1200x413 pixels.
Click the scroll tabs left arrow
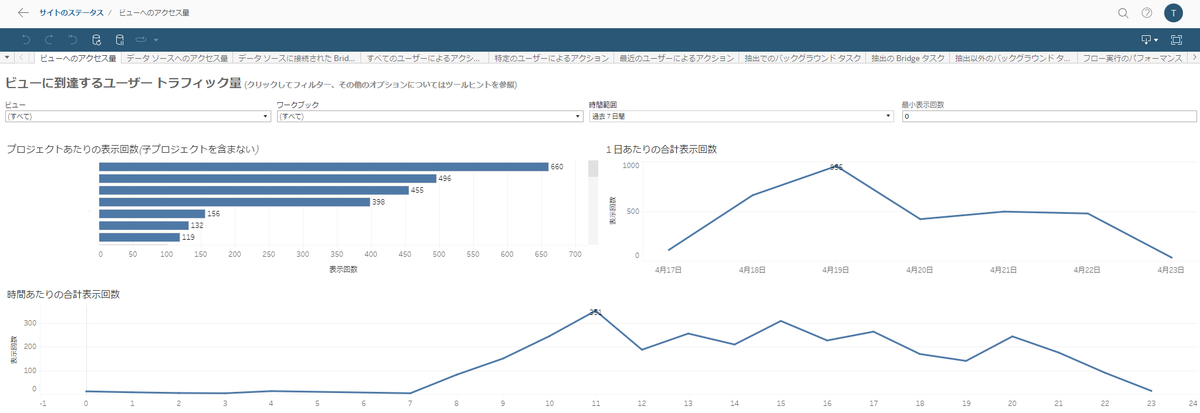coord(22,59)
